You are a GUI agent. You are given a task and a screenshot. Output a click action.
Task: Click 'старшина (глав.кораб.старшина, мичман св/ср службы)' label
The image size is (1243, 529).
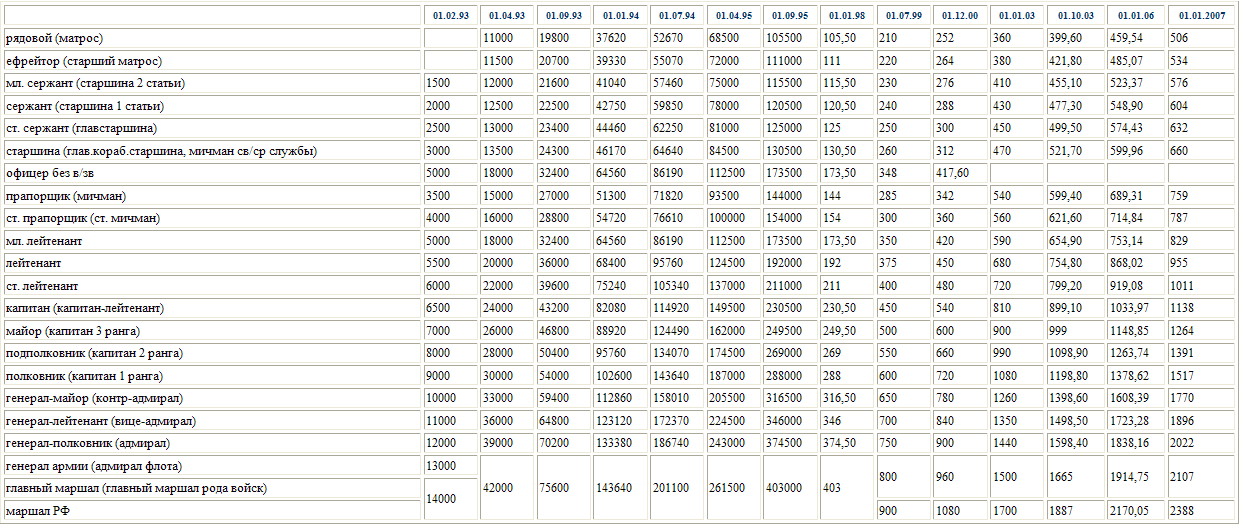(161, 151)
